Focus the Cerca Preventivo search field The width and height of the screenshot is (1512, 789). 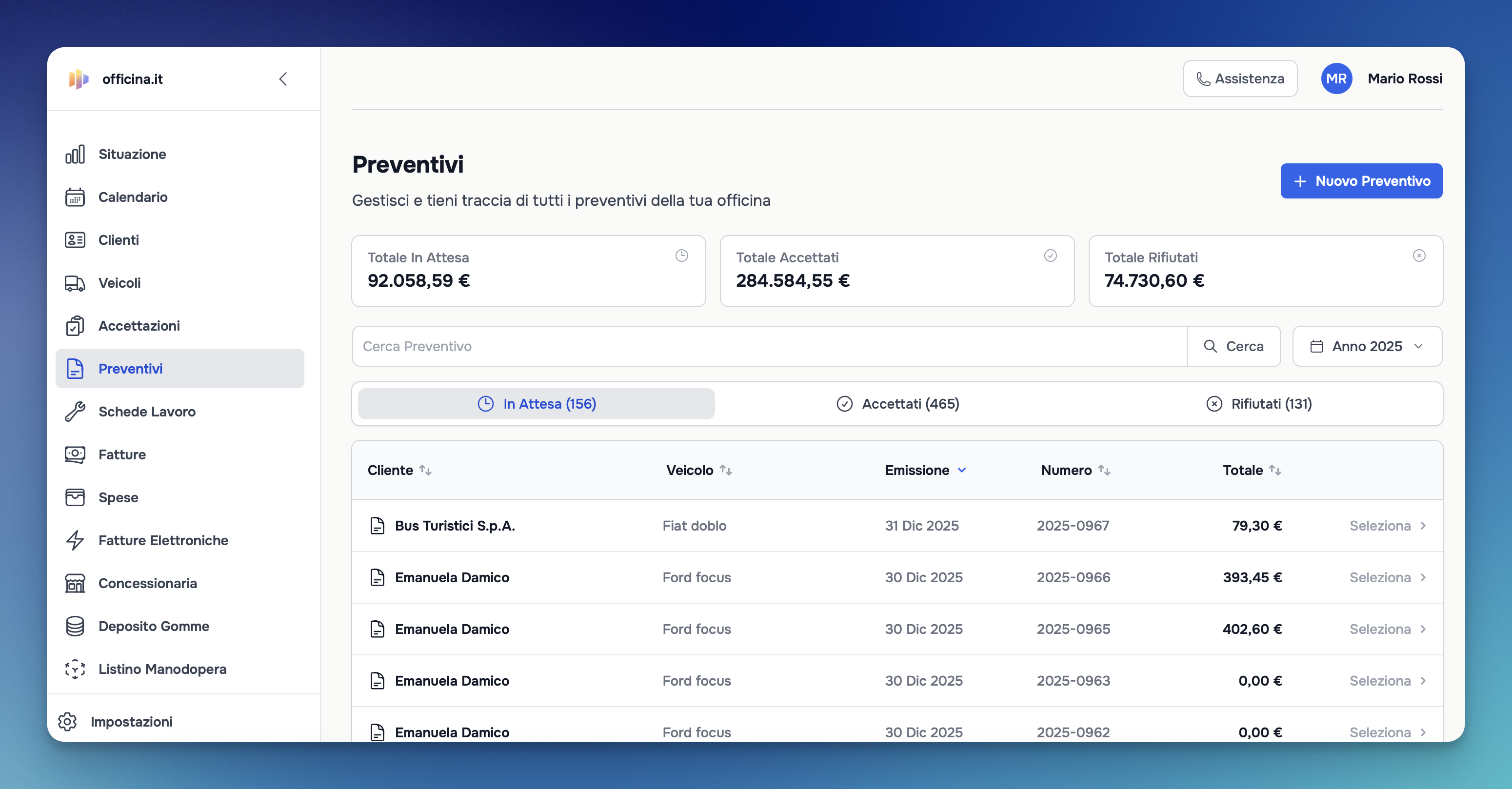[x=769, y=346]
